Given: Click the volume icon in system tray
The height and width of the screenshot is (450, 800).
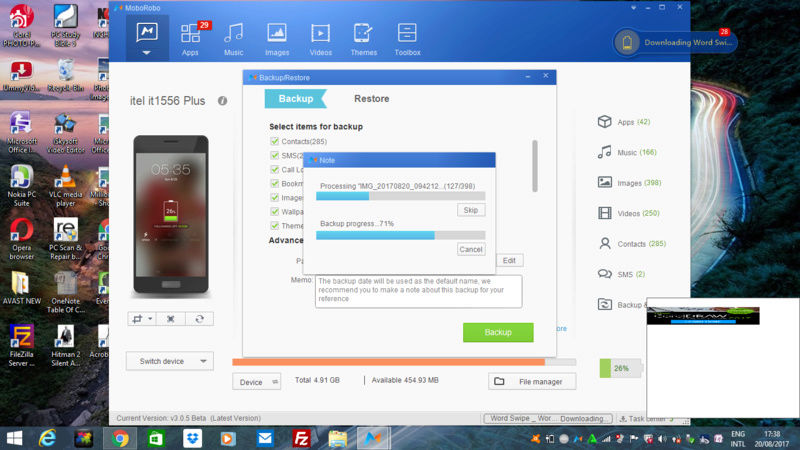Looking at the screenshot, I should 662,439.
